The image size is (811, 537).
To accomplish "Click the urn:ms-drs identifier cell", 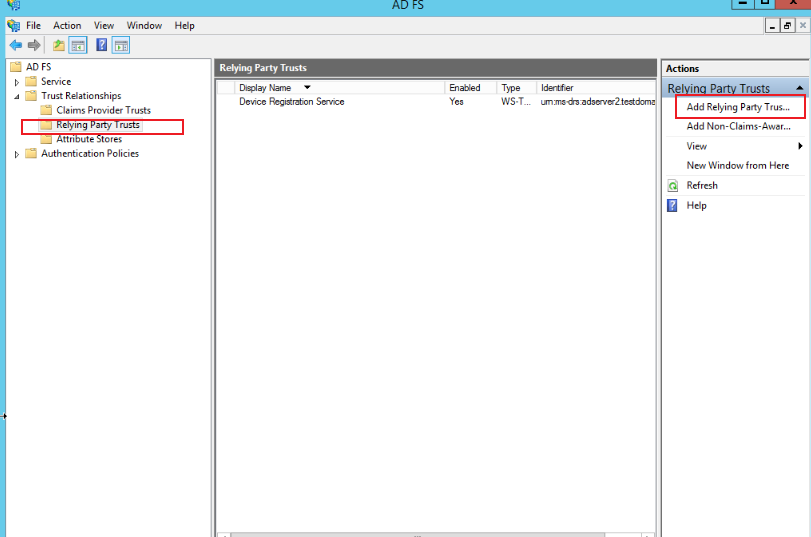I will [x=597, y=102].
